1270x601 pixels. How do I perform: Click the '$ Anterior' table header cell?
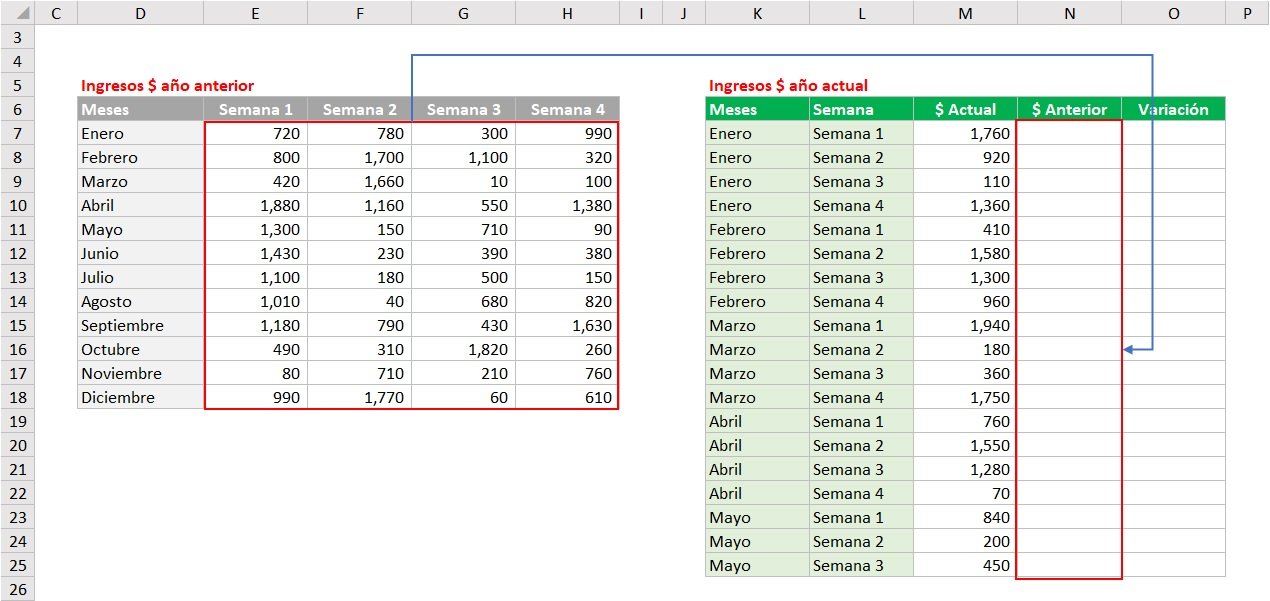click(x=1069, y=109)
